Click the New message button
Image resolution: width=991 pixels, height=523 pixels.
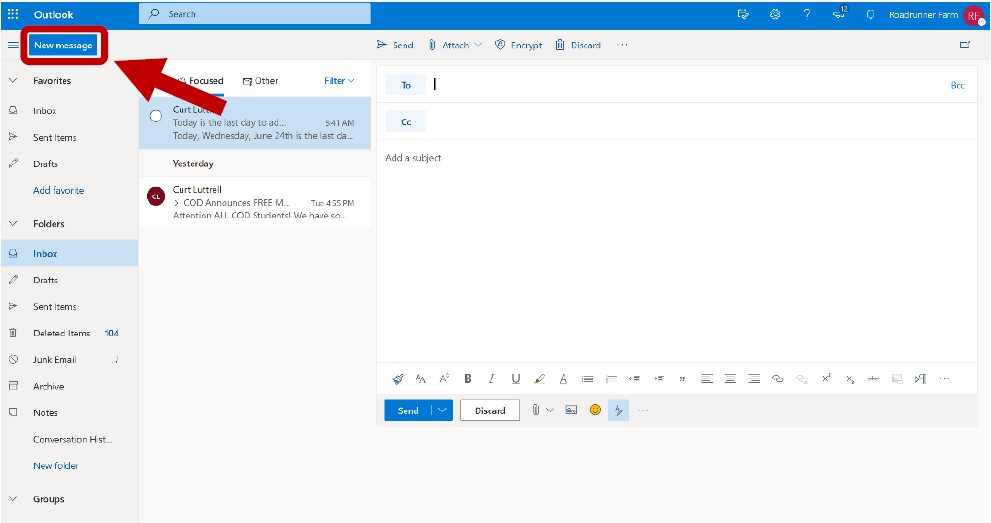coord(63,45)
